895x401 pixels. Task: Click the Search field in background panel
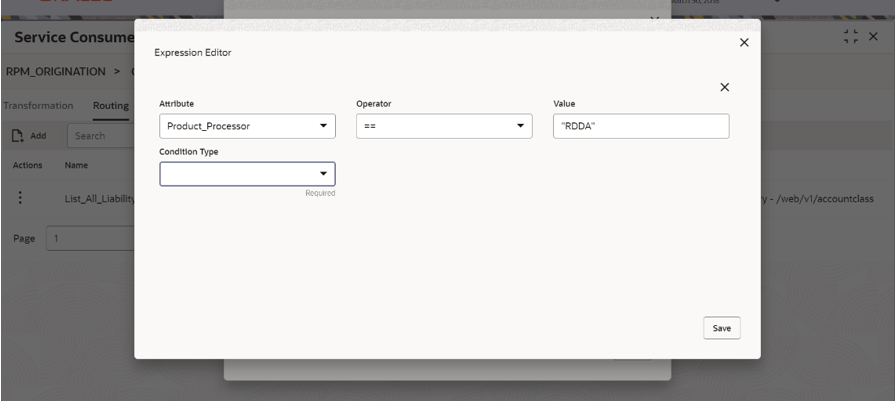(x=100, y=136)
